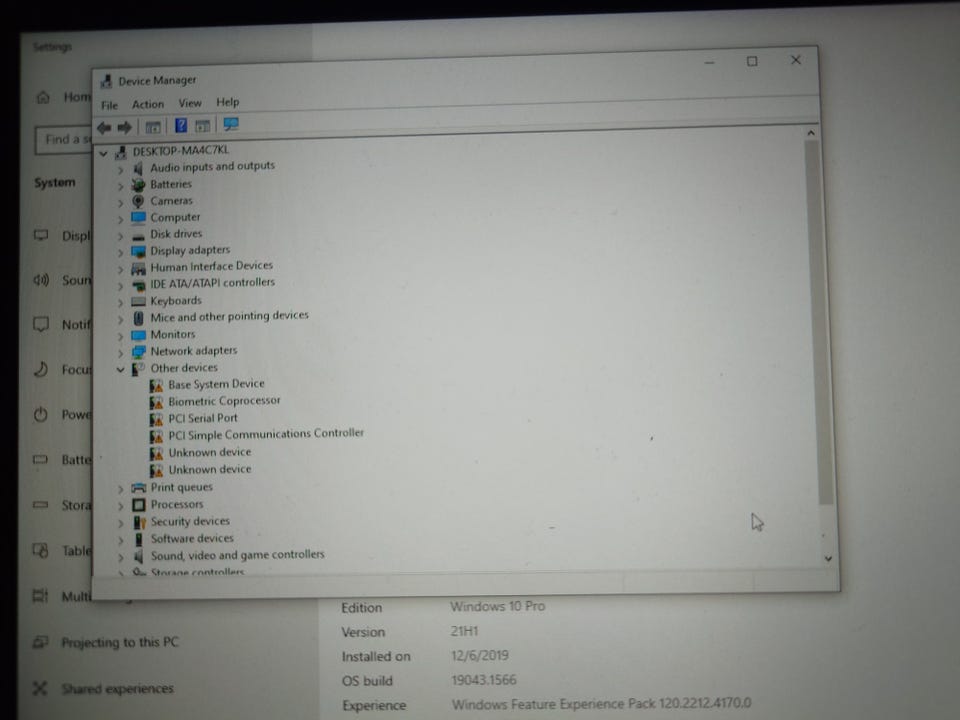Click the Base System Device warning icon
Image resolution: width=960 pixels, height=720 pixels.
[x=156, y=385]
